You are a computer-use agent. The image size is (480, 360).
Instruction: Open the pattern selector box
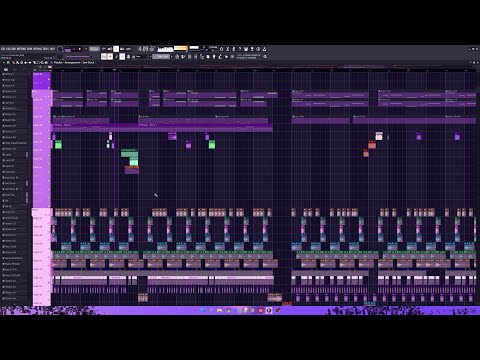(162, 56)
